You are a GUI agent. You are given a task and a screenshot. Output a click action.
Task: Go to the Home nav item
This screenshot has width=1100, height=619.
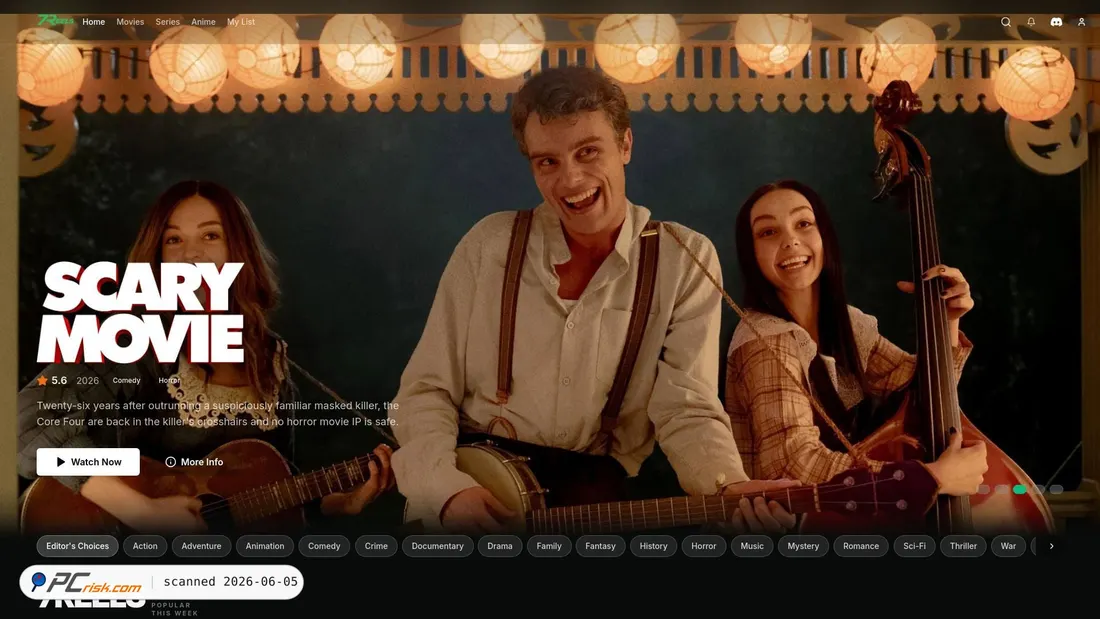[93, 22]
